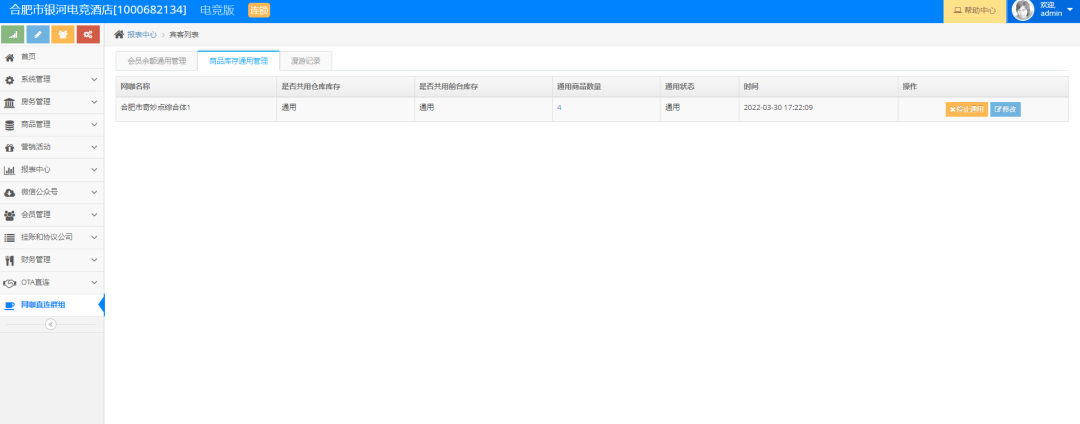The image size is (1080, 424).
Task: Expand the 营销活动 menu chevron
Action: pyautogui.click(x=94, y=147)
